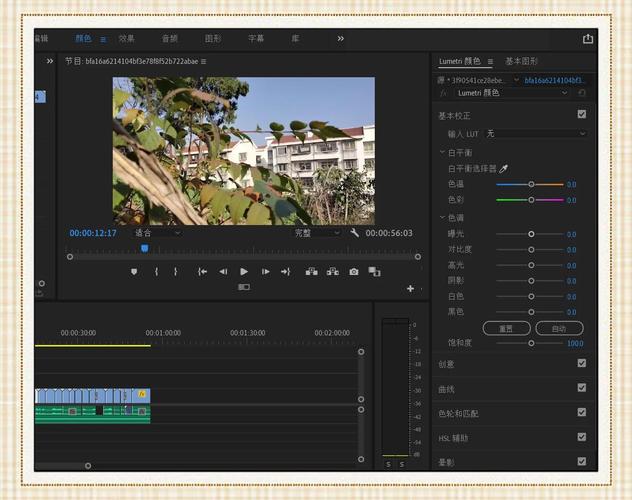This screenshot has height=500, width=632.
Task: Toggle comparison view icon
Action: 374,272
